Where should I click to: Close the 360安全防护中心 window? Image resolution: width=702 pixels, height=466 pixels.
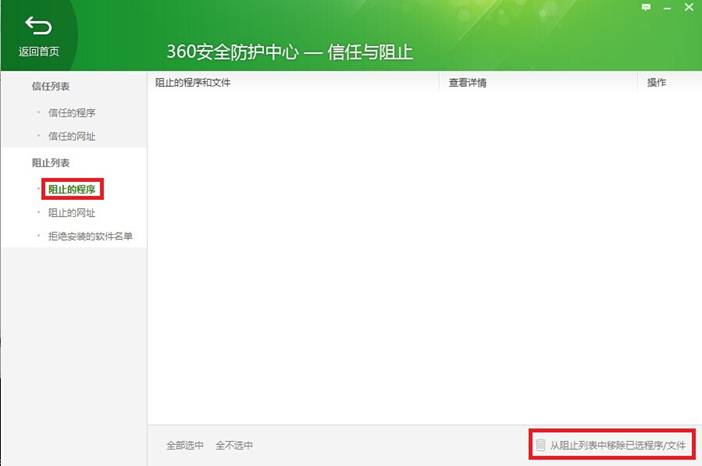click(689, 7)
